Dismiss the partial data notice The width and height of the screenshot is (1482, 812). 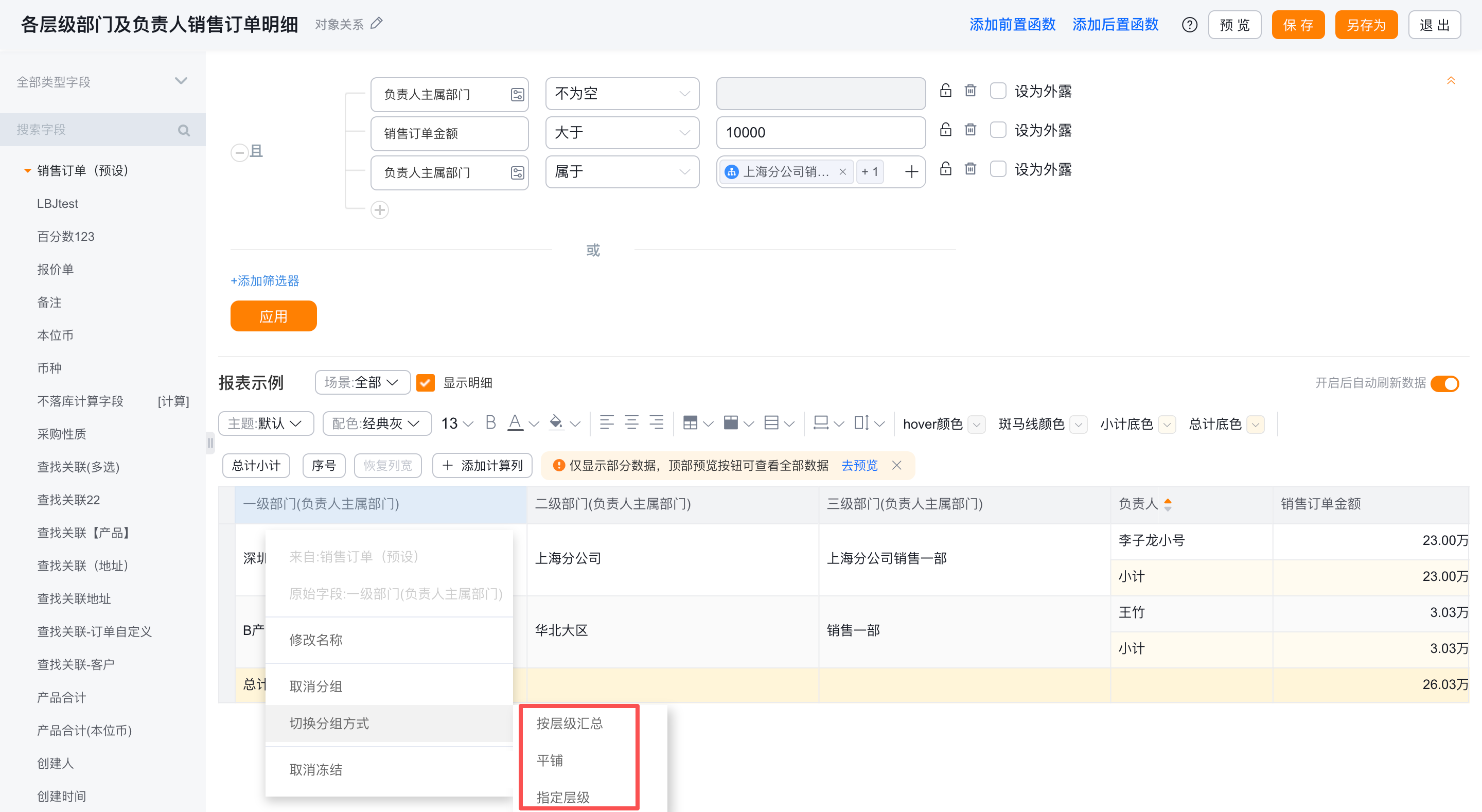tap(896, 465)
